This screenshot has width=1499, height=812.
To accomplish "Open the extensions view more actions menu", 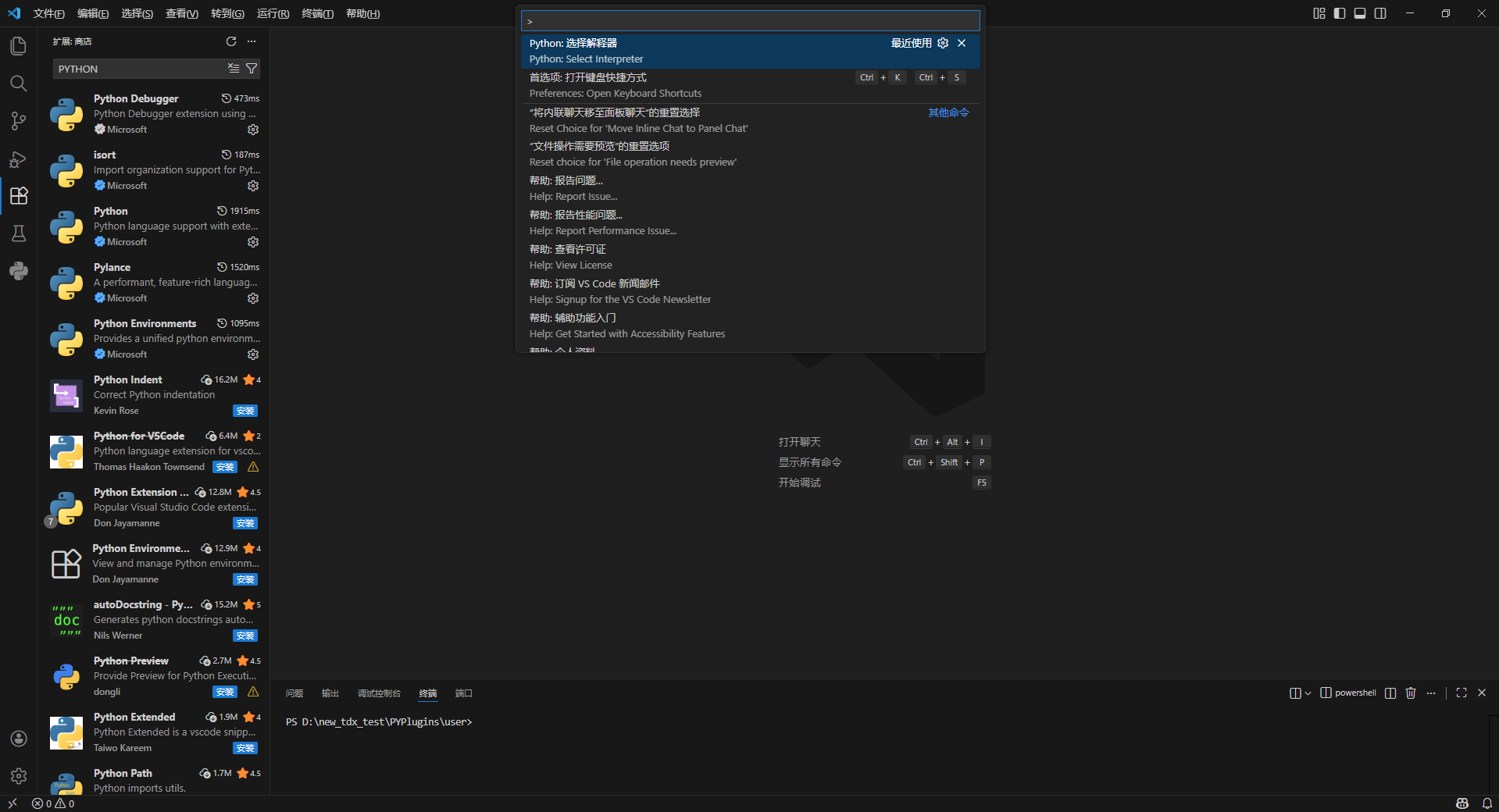I will tap(252, 41).
